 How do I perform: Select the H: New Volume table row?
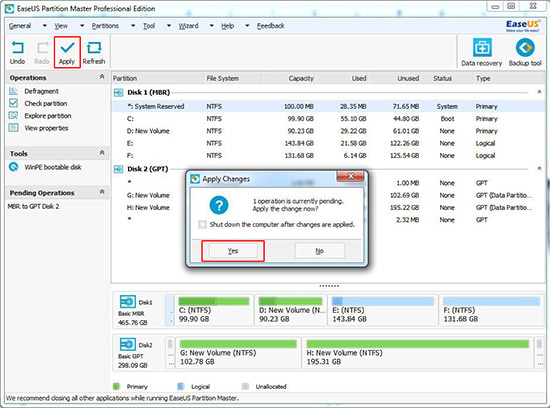pyautogui.click(x=328, y=207)
